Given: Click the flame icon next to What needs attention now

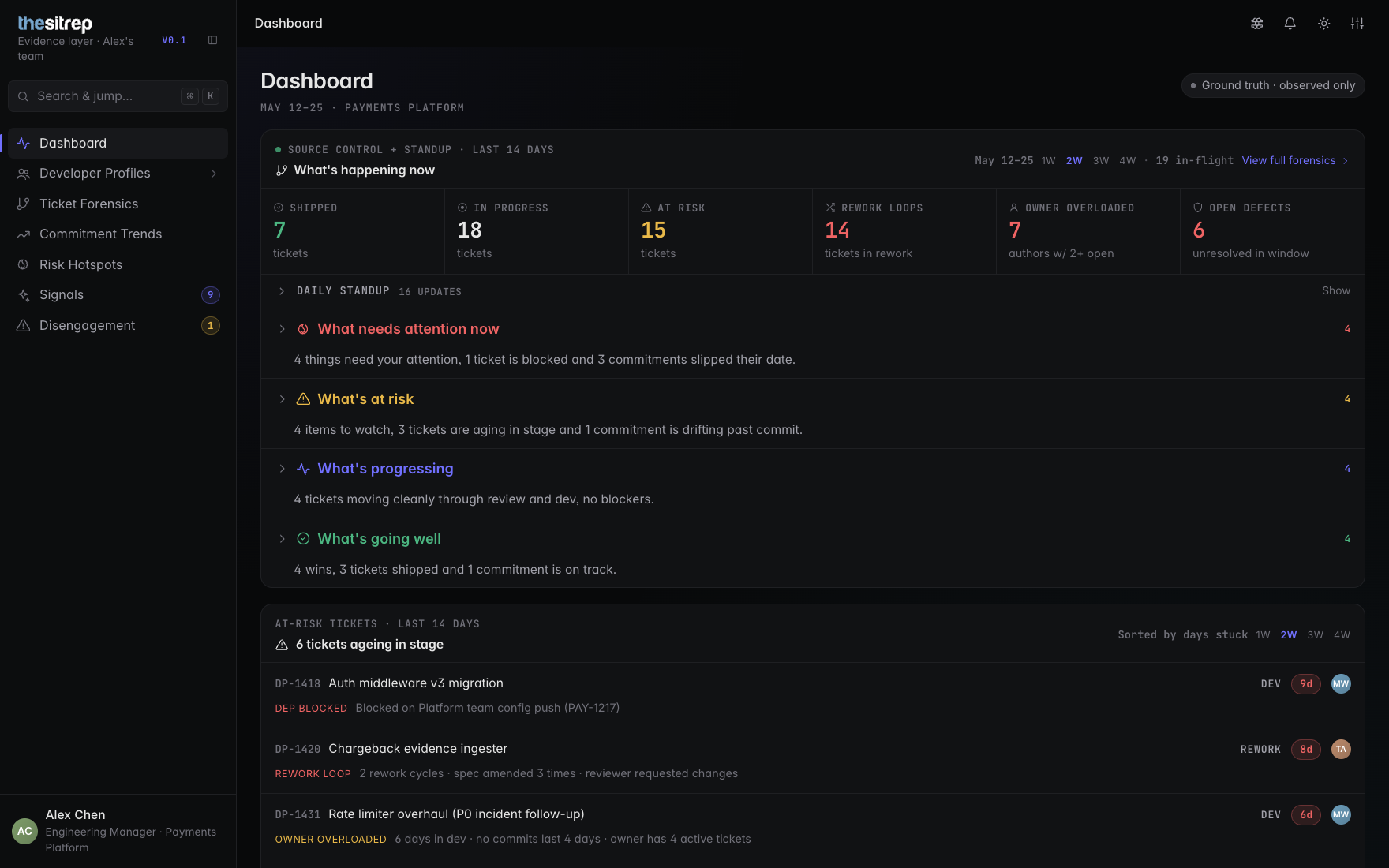Looking at the screenshot, I should (303, 329).
